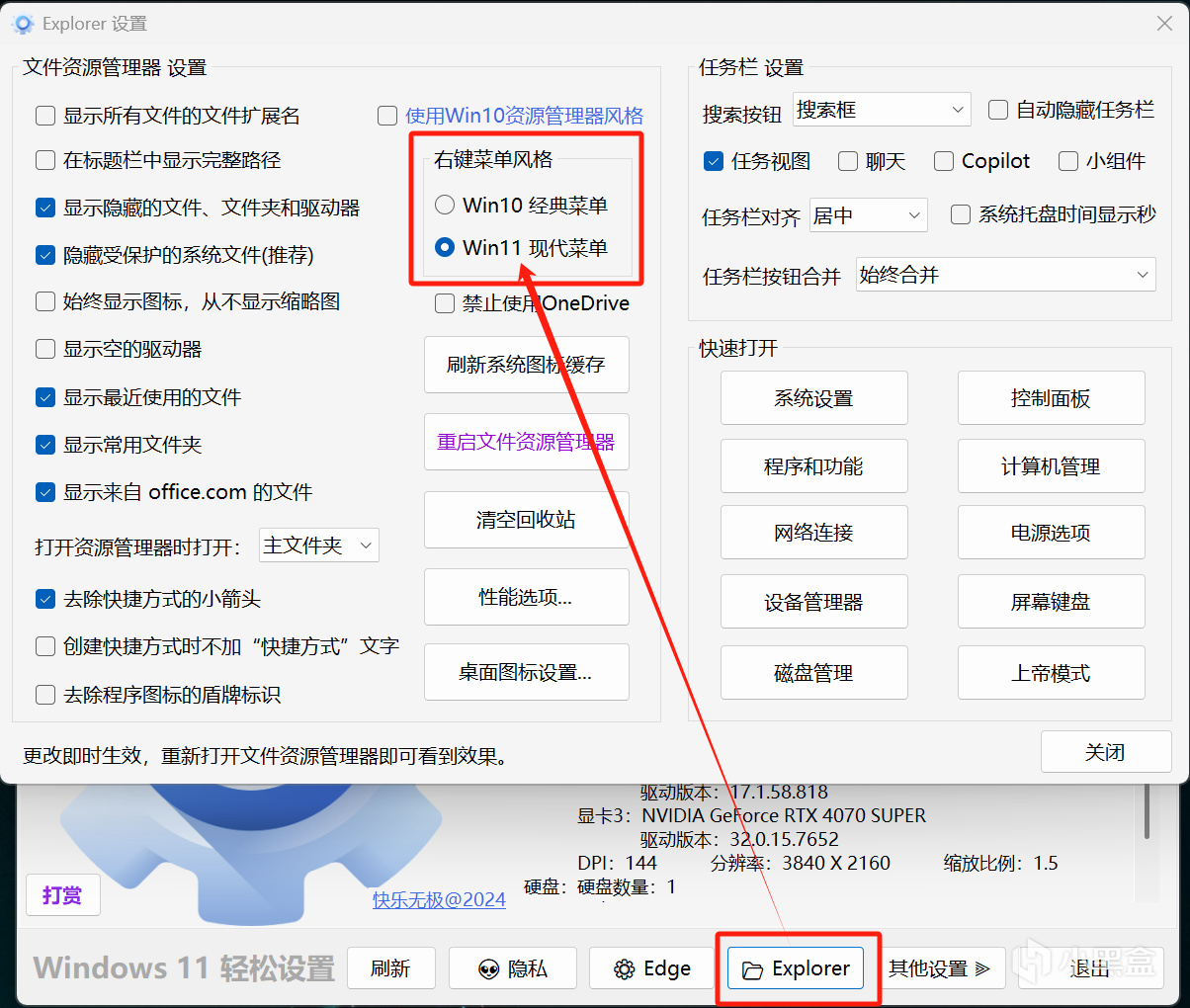Viewport: 1190px width, 1008px height.
Task: Open the 快乐无极@2024 author link
Action: tap(439, 899)
